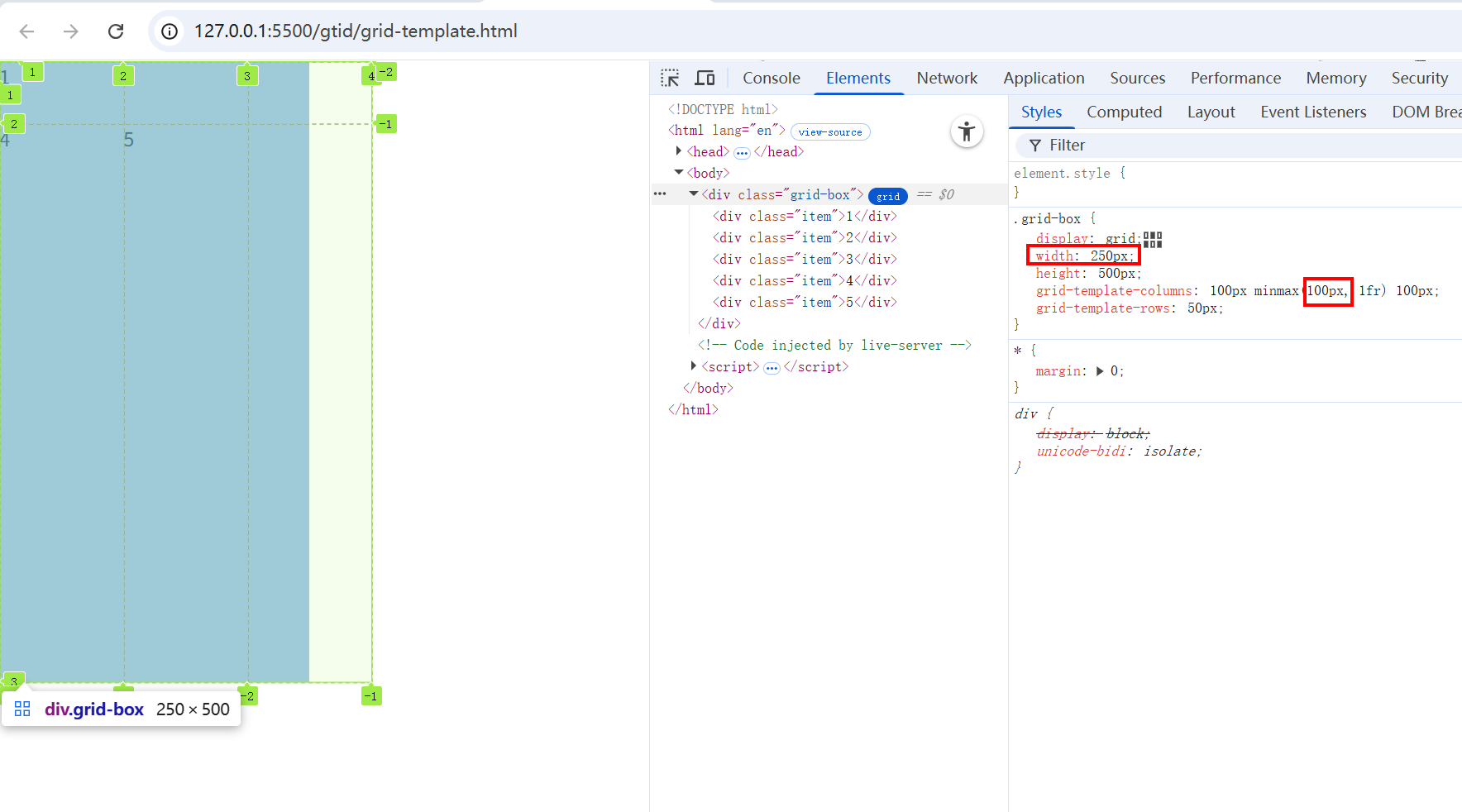This screenshot has width=1462, height=812.
Task: Edit the grid-template-columns property name
Action: 1114,291
